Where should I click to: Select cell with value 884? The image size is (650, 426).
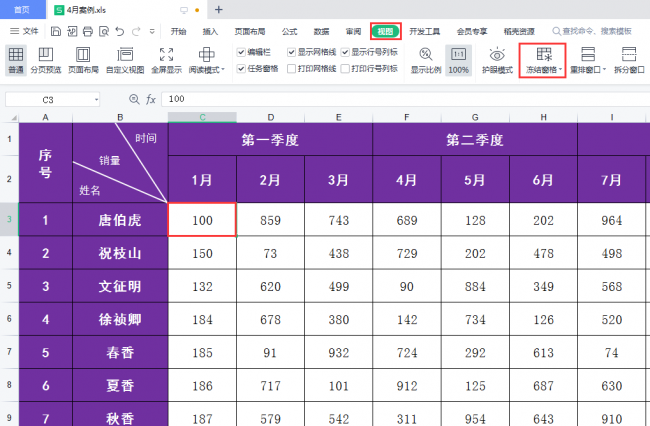475,286
